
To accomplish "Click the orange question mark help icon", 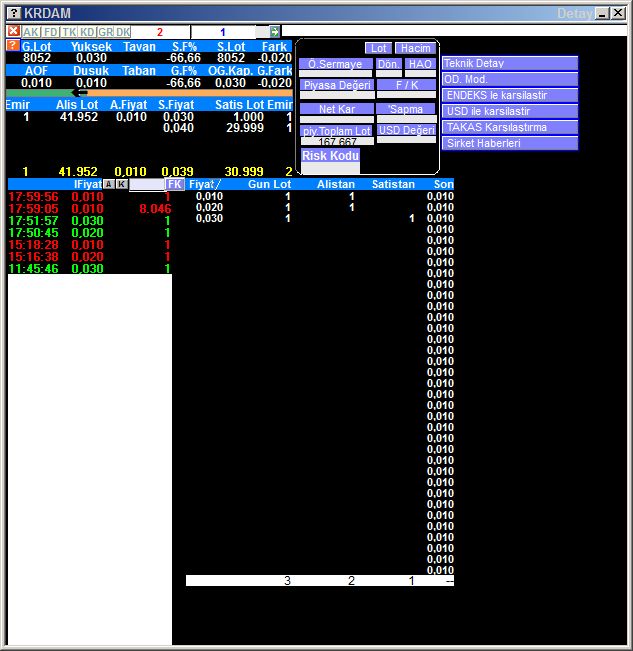I will click(x=12, y=46).
